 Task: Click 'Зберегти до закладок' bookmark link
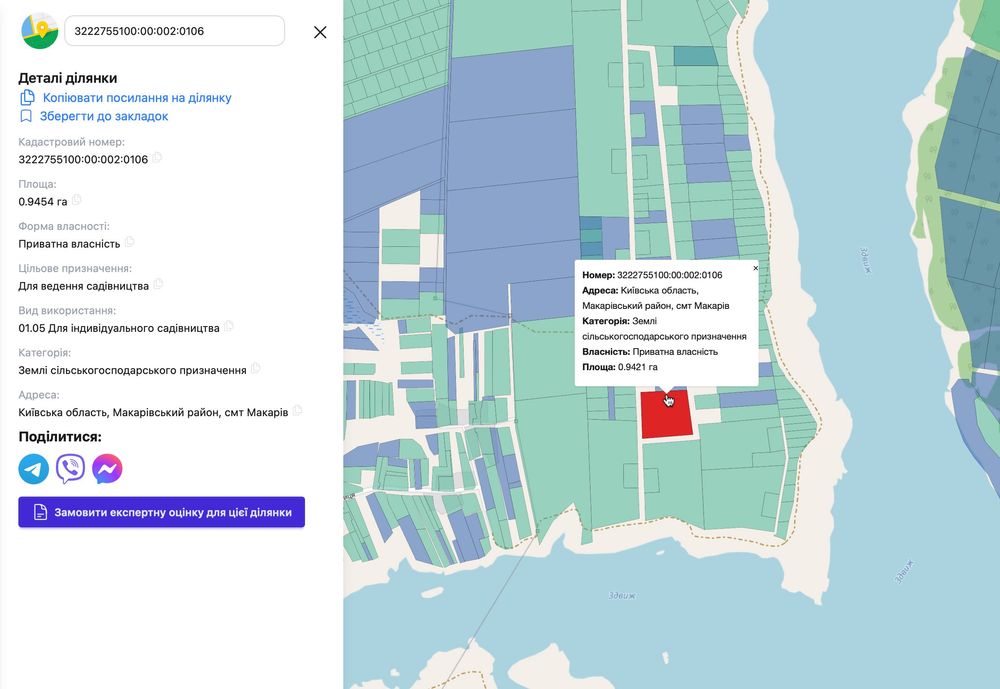click(x=104, y=116)
